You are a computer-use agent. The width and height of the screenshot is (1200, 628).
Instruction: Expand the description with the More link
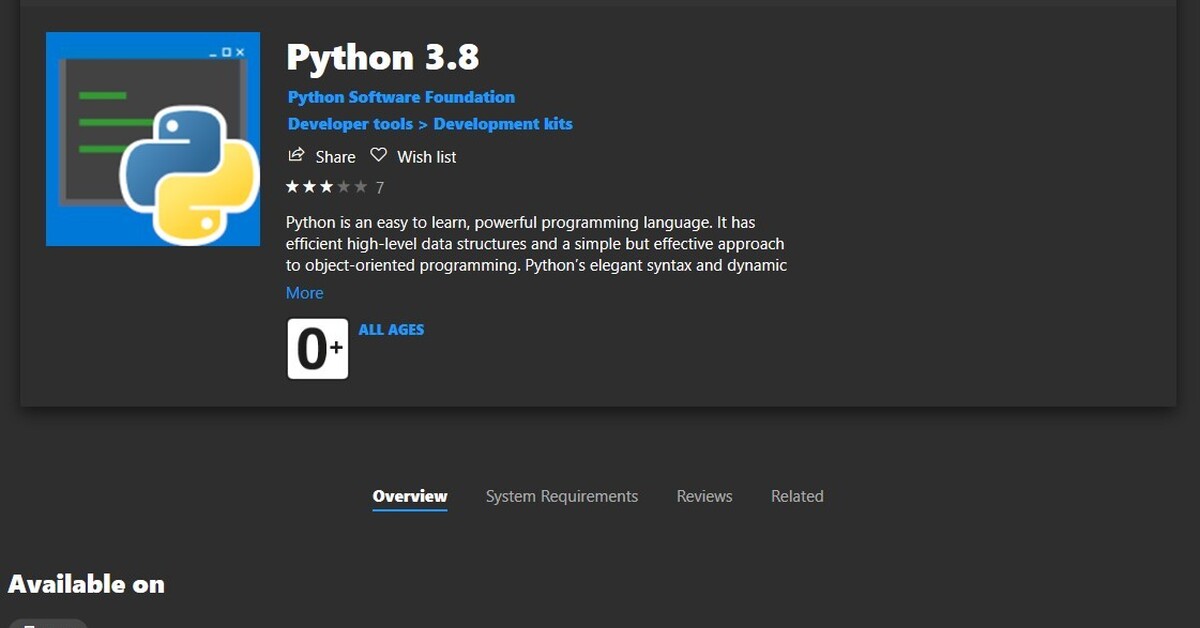pos(304,293)
